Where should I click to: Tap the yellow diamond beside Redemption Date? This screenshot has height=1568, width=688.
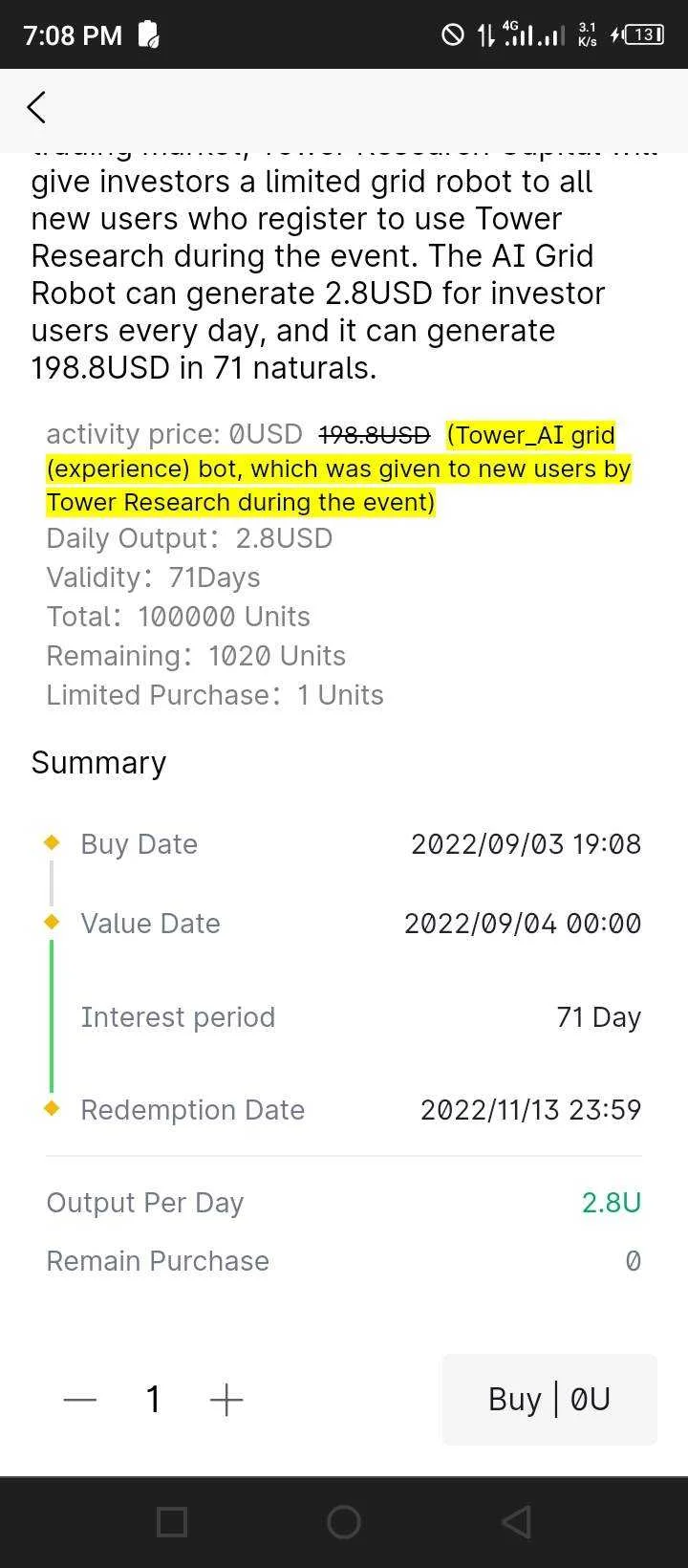52,1108
